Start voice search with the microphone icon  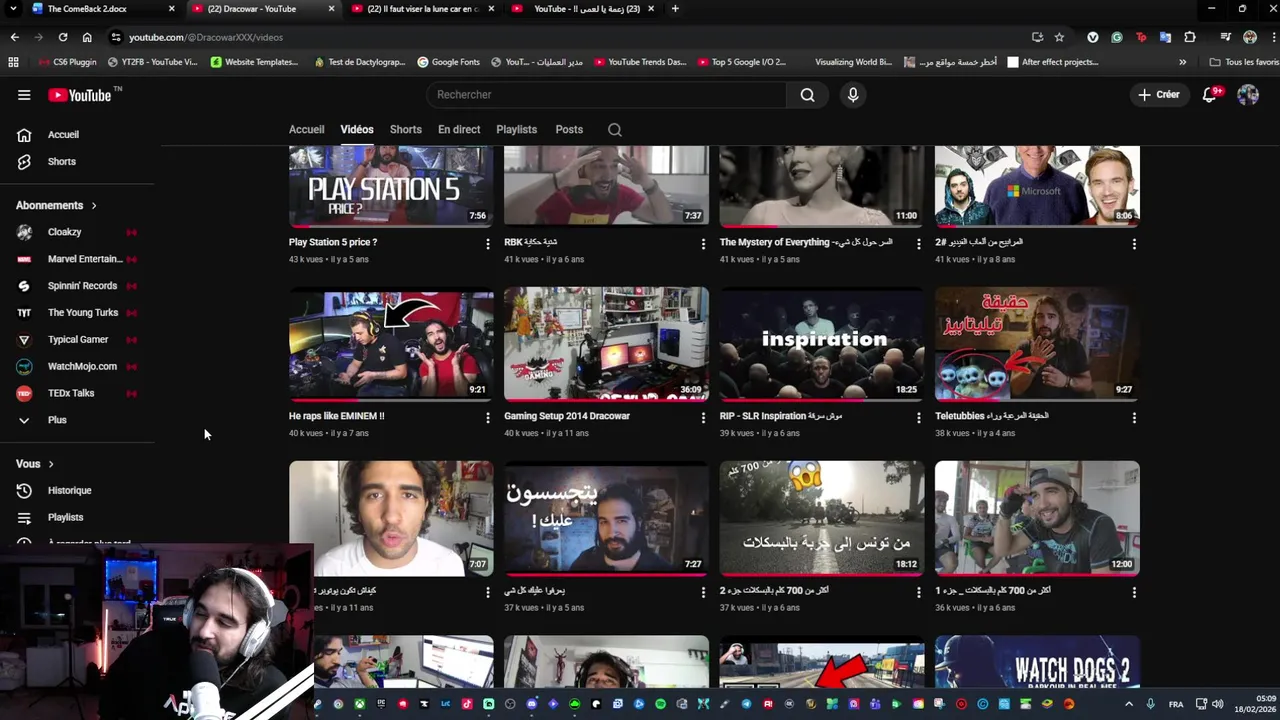(853, 95)
